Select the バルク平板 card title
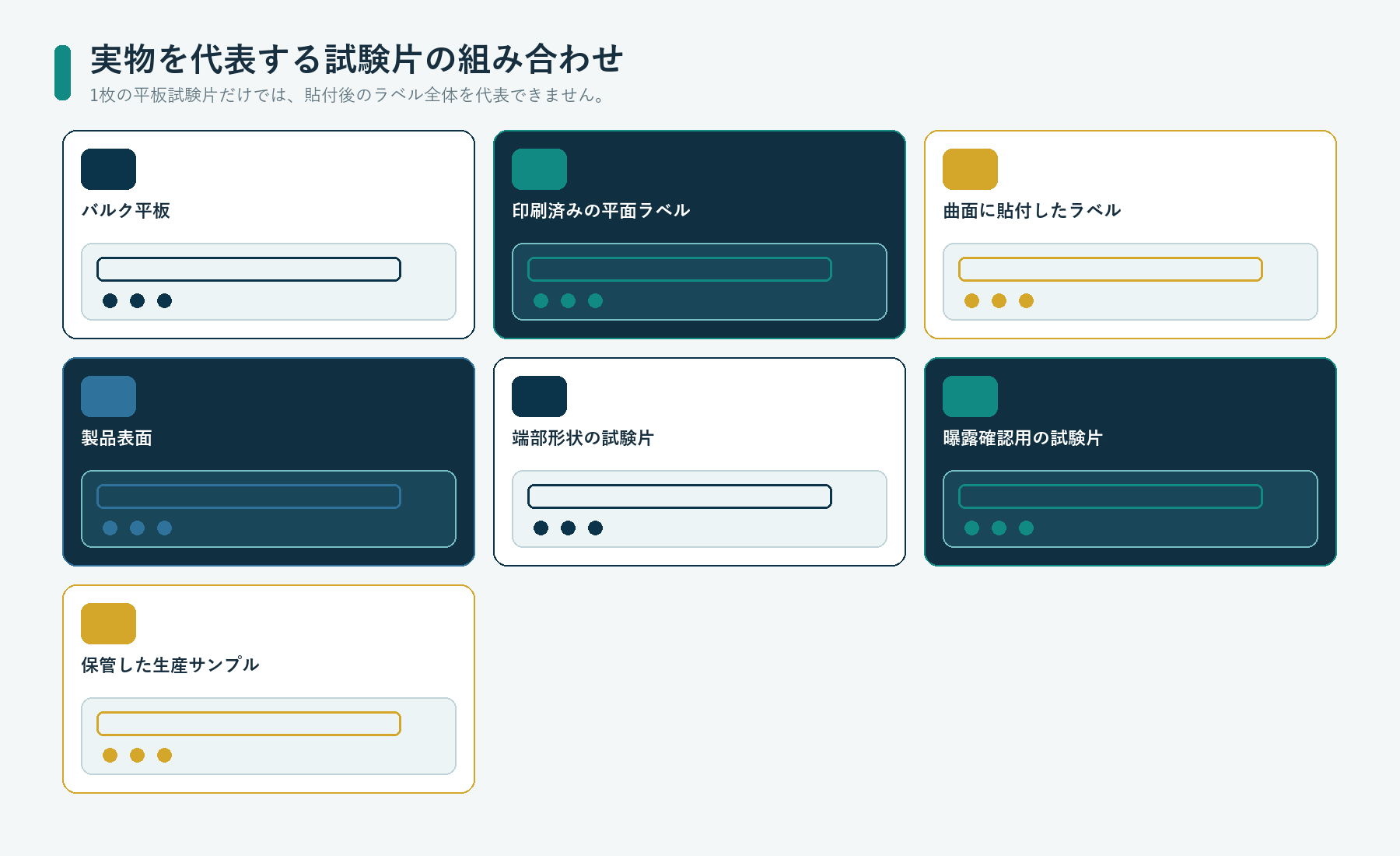This screenshot has height=856, width=1400. 126,211
